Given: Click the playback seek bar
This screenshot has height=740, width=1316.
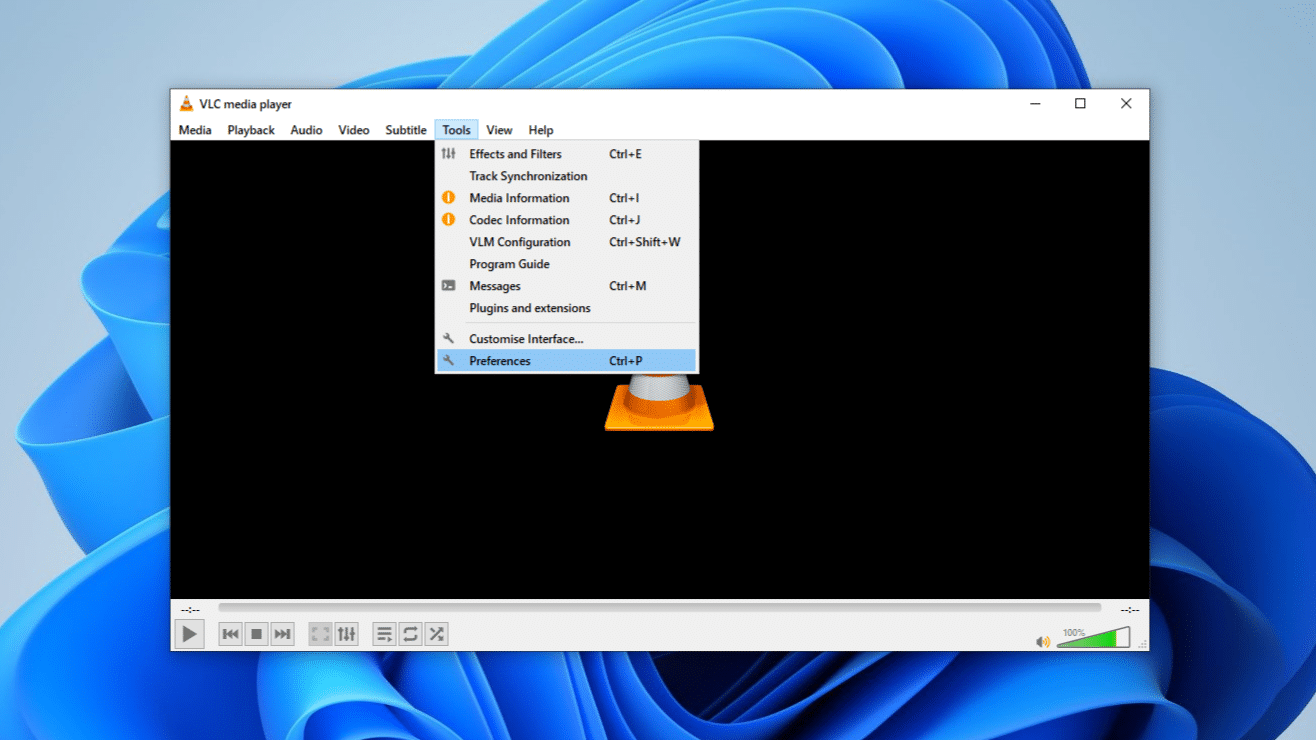Looking at the screenshot, I should tap(660, 608).
